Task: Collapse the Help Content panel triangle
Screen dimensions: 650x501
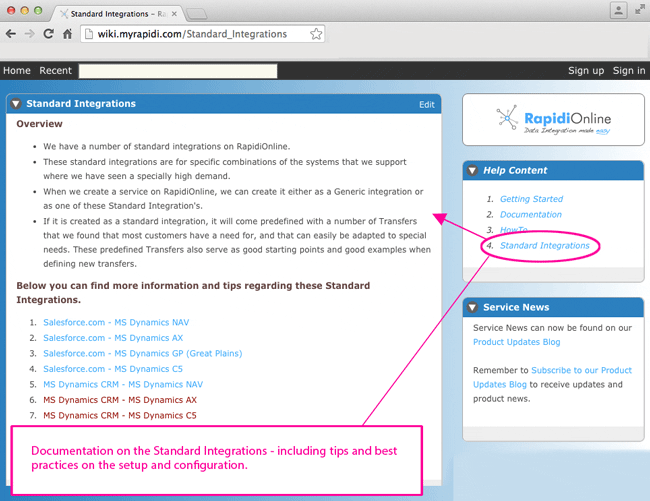Action: pos(472,170)
